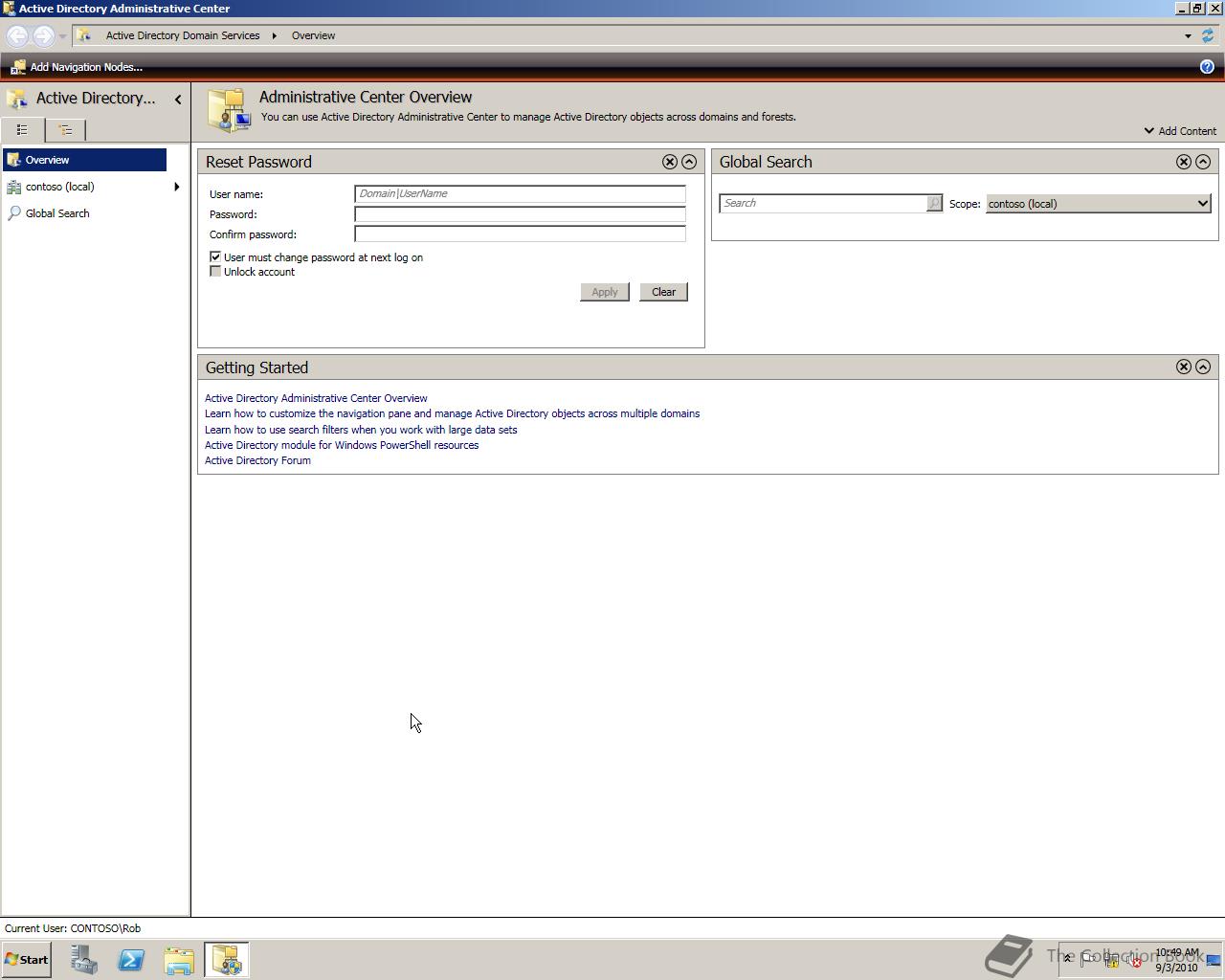The image size is (1225, 980).
Task: Open help via the question mark icon
Action: [x=1207, y=67]
